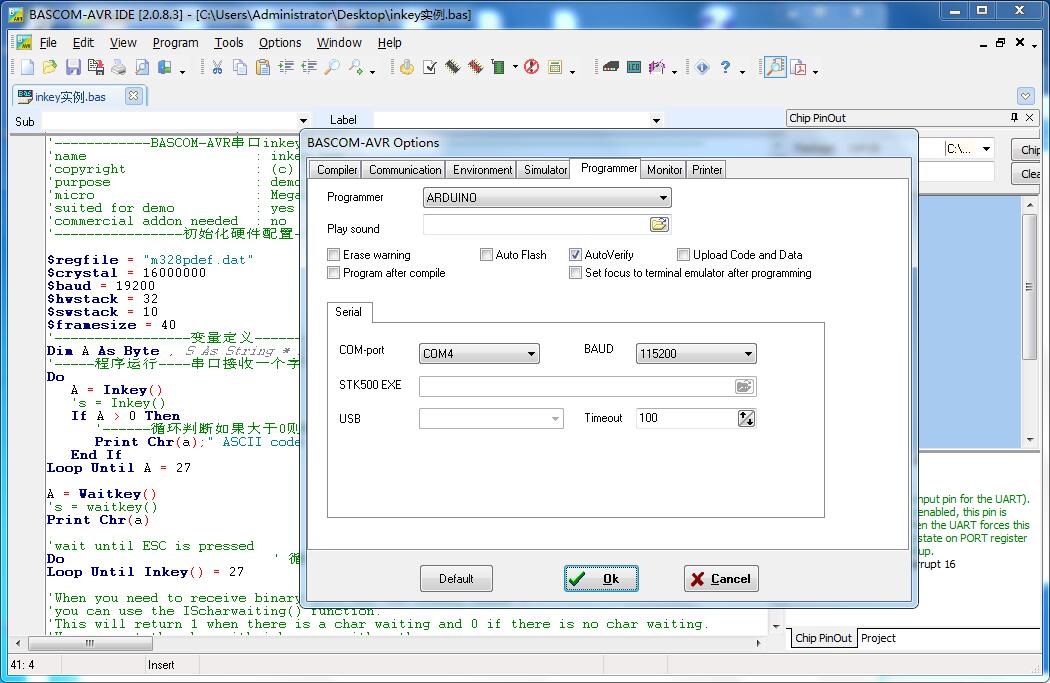This screenshot has height=683, width=1050.
Task: Click the editor horizontal scrollbar thumb
Action: point(90,643)
